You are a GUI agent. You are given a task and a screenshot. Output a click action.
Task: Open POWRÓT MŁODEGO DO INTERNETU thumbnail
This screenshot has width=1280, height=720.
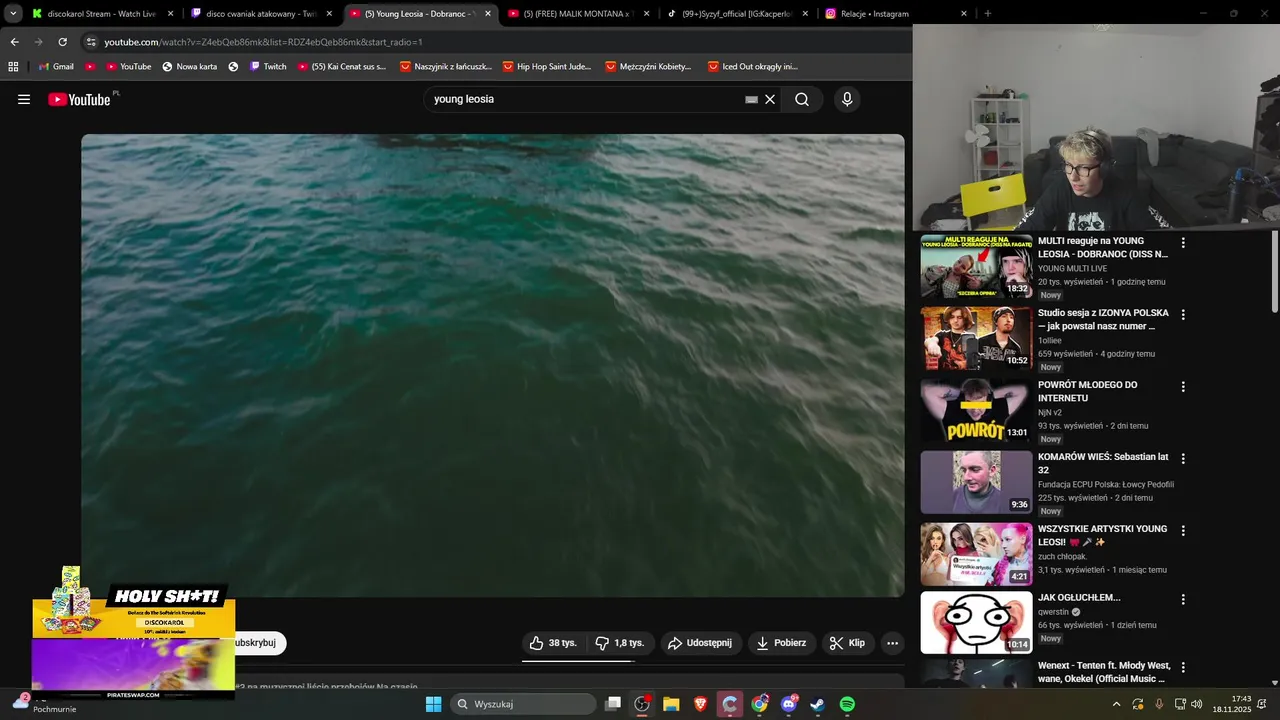pyautogui.click(x=976, y=410)
